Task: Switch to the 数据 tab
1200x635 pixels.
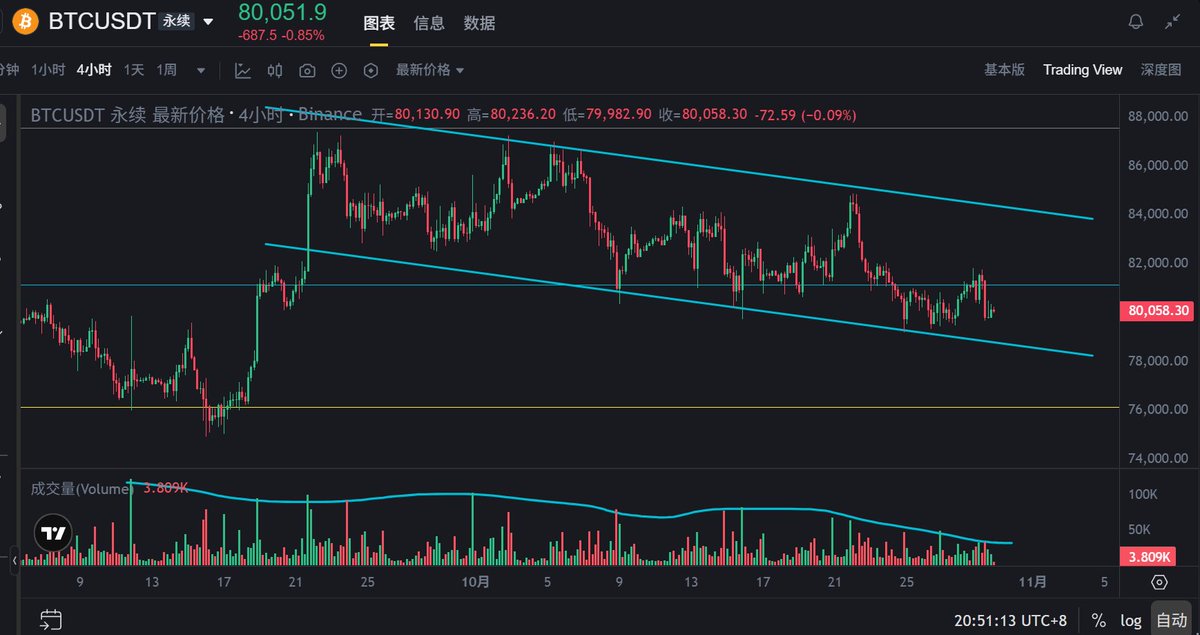Action: tap(479, 23)
